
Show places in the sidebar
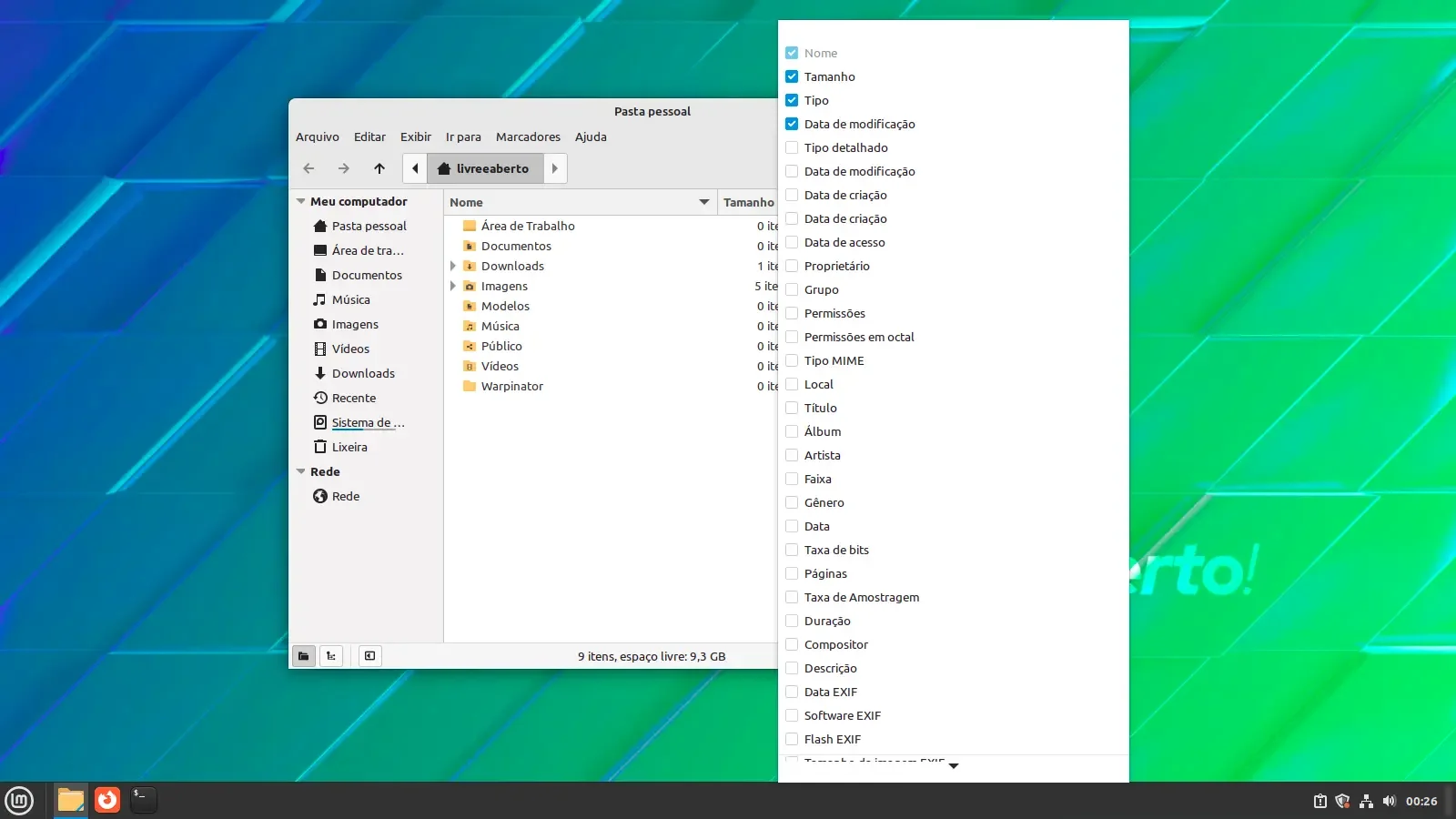pos(304,656)
